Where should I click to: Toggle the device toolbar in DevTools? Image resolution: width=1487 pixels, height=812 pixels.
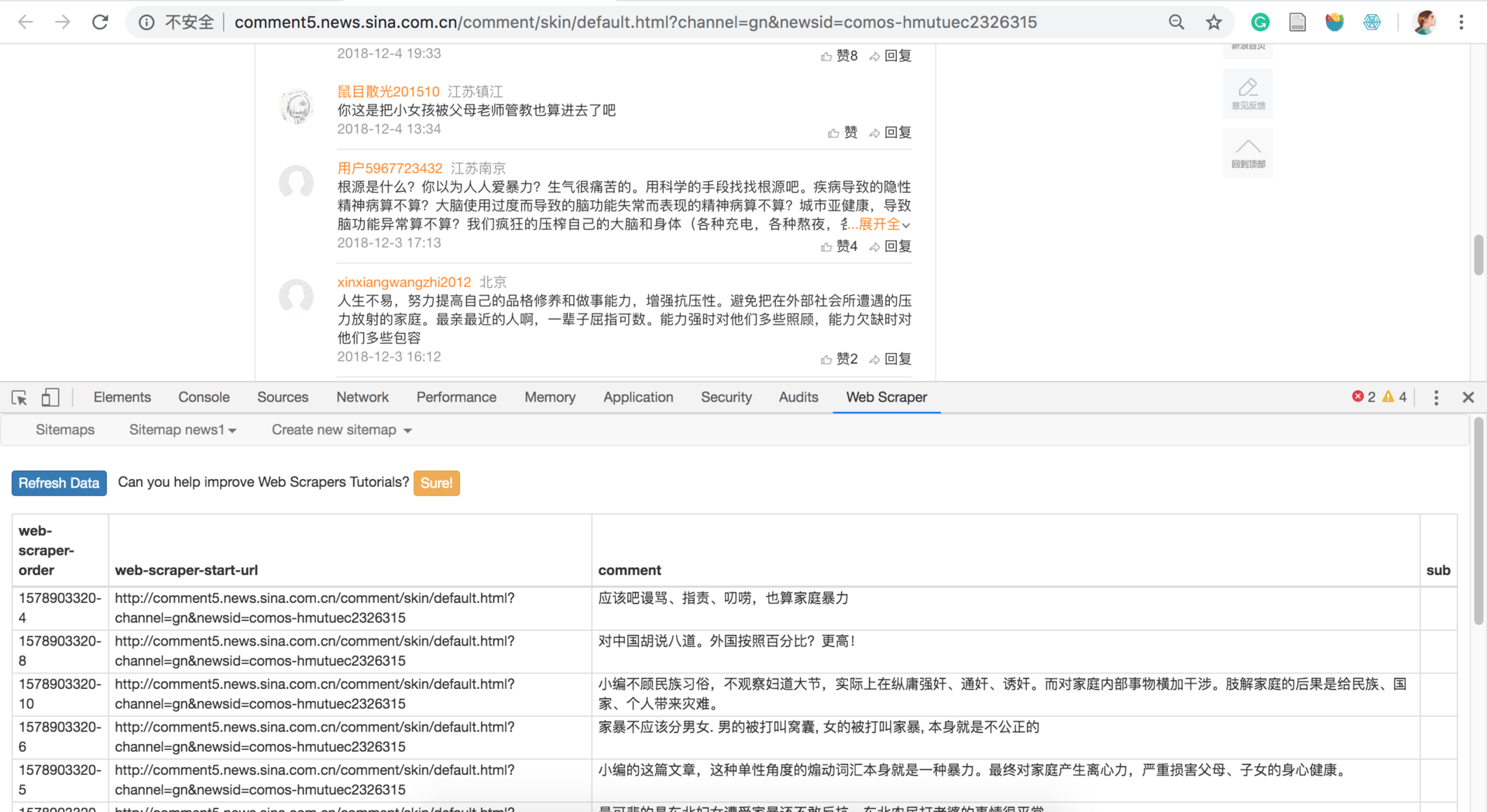[50, 397]
